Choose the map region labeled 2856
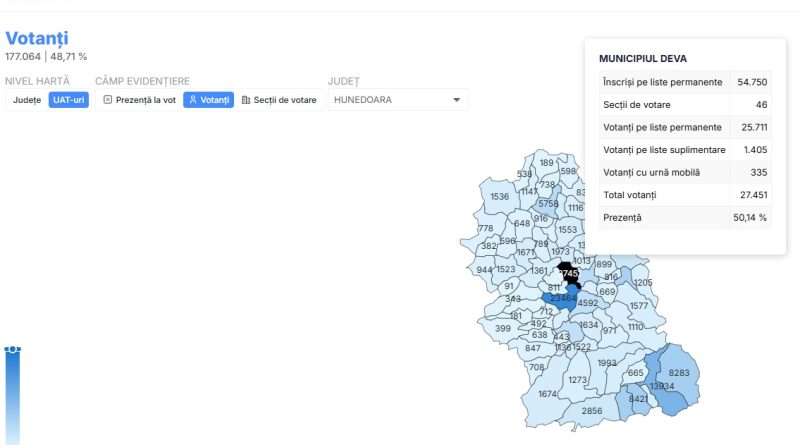800x445 pixels. tap(592, 411)
